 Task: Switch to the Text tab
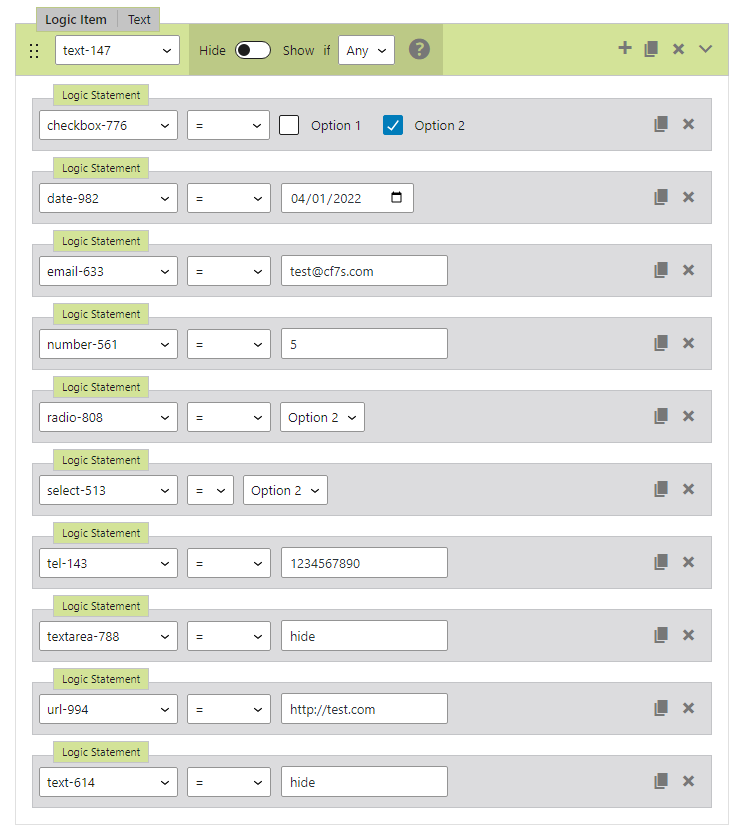pyautogui.click(x=139, y=20)
